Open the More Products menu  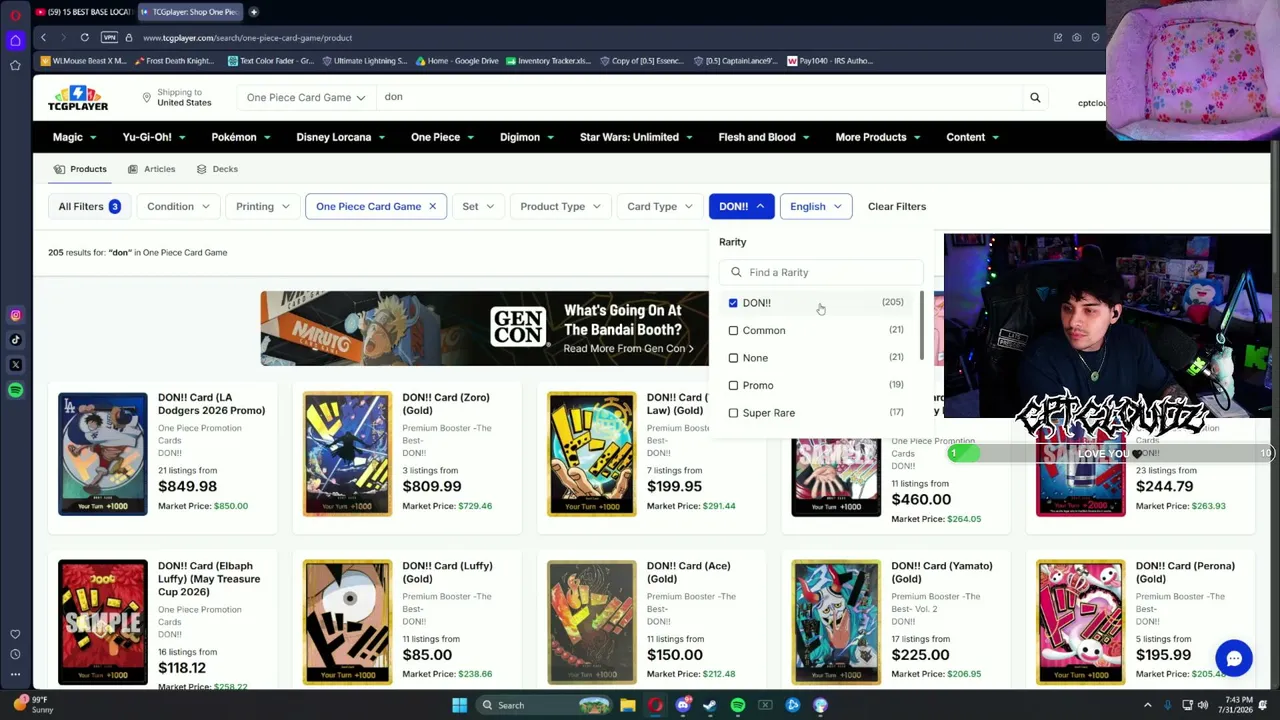tap(878, 137)
